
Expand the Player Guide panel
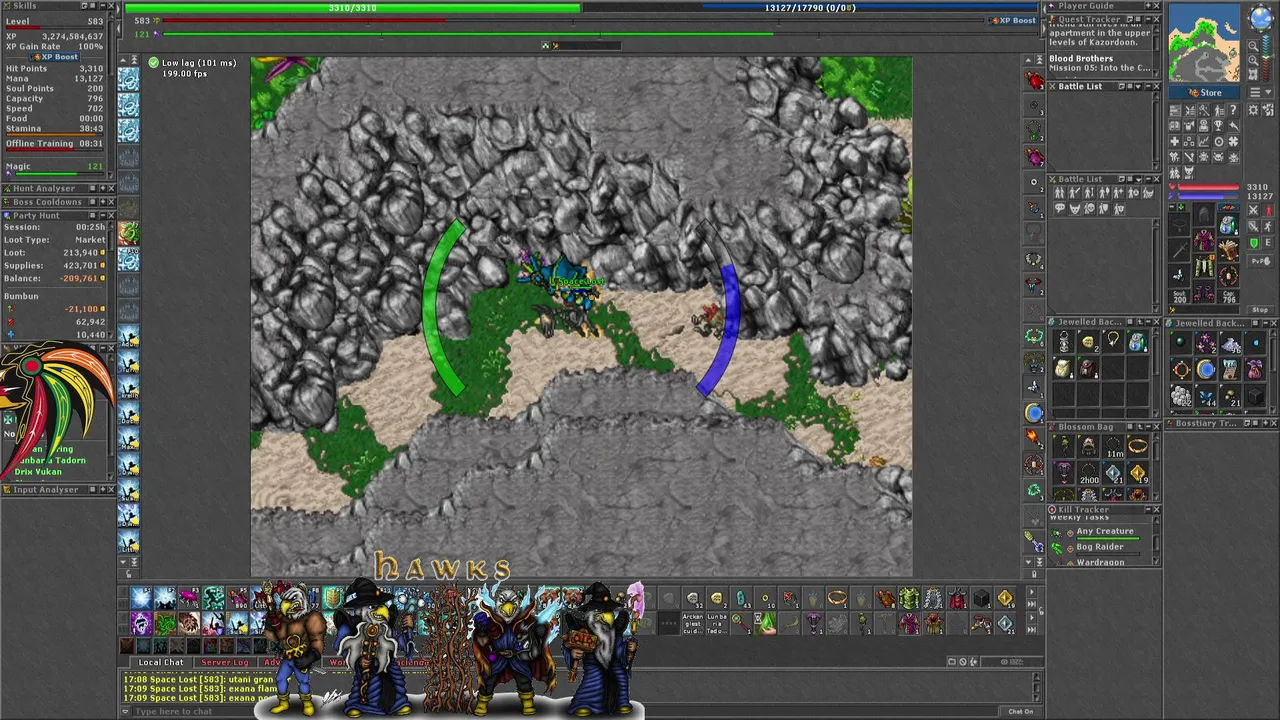[x=1148, y=6]
